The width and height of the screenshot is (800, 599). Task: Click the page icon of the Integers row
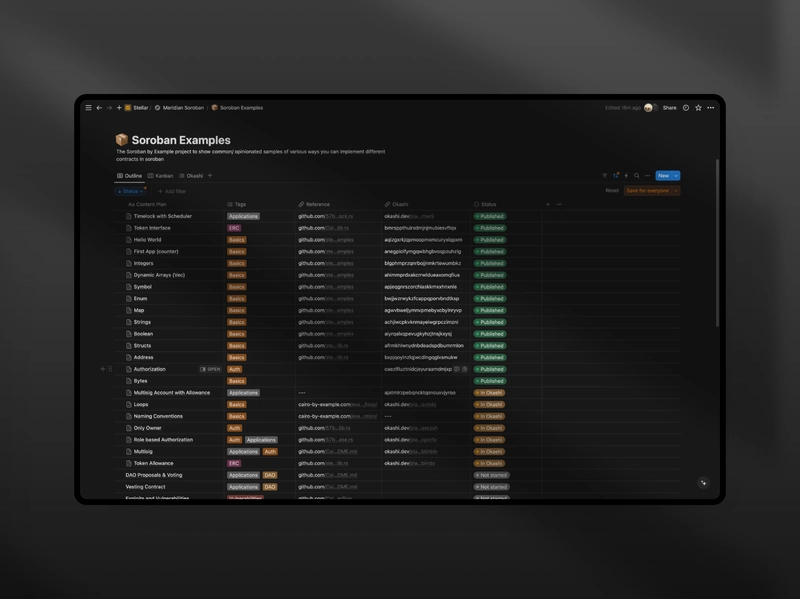pos(129,263)
